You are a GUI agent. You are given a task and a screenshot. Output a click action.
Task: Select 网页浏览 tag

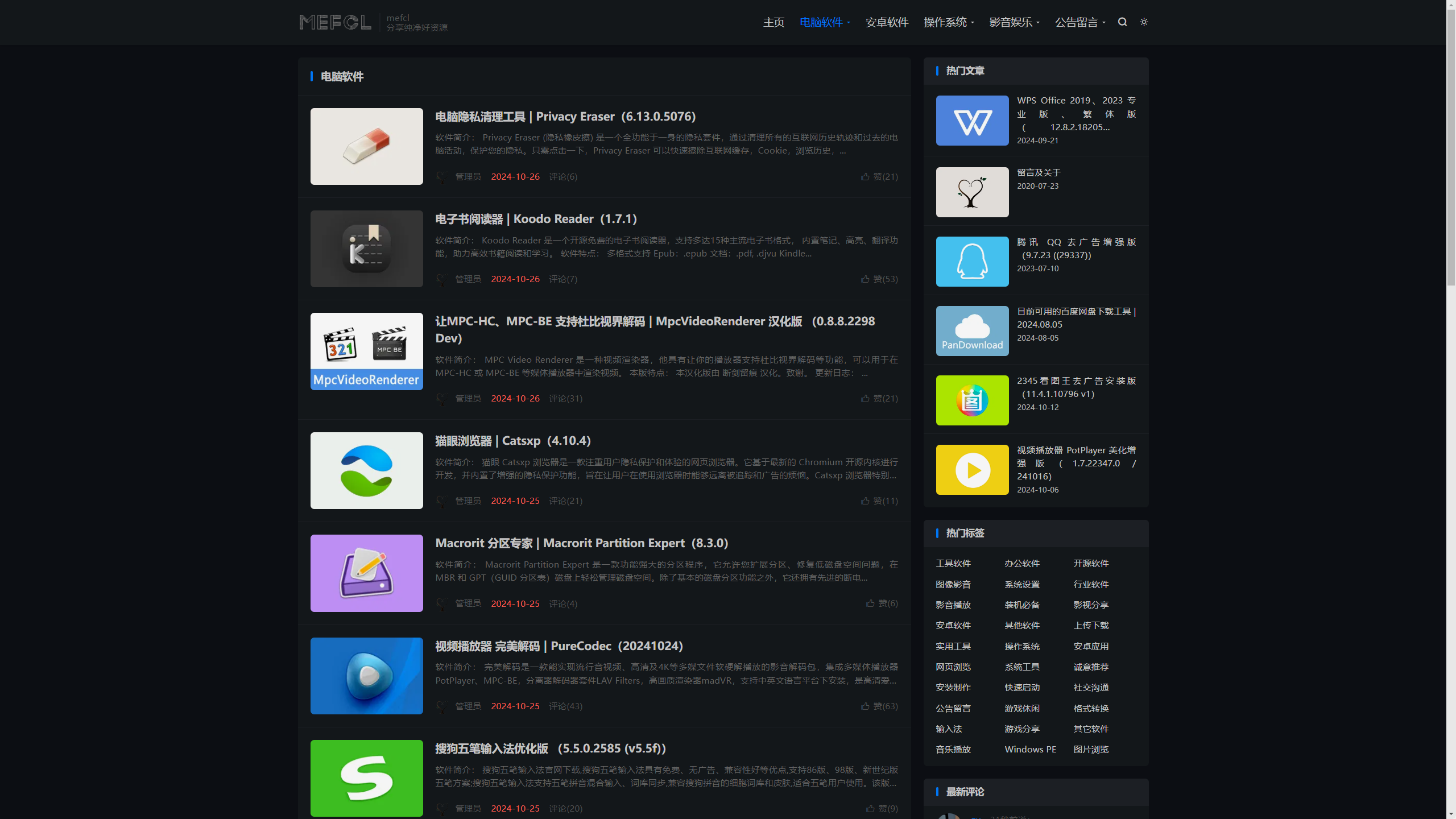pos(953,667)
